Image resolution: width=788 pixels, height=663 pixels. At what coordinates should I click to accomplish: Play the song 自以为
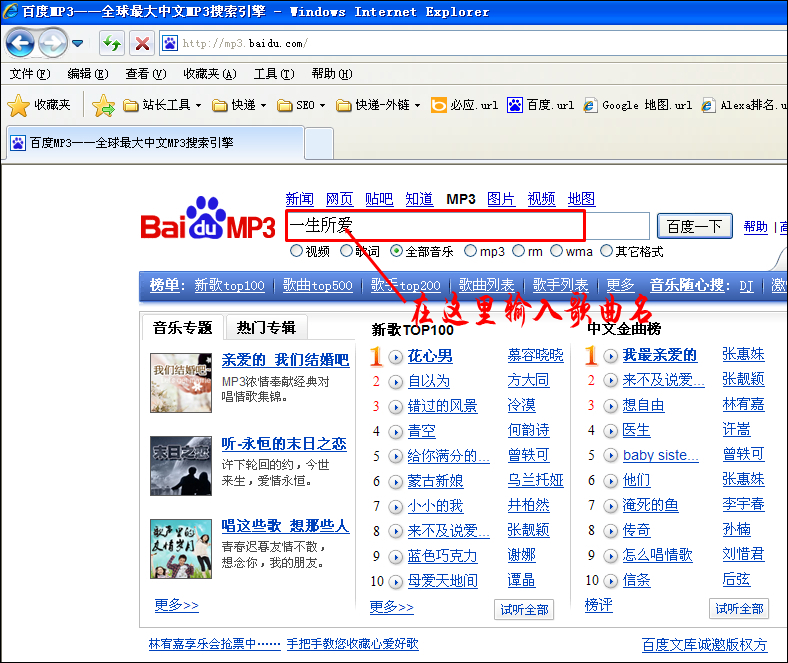click(396, 382)
